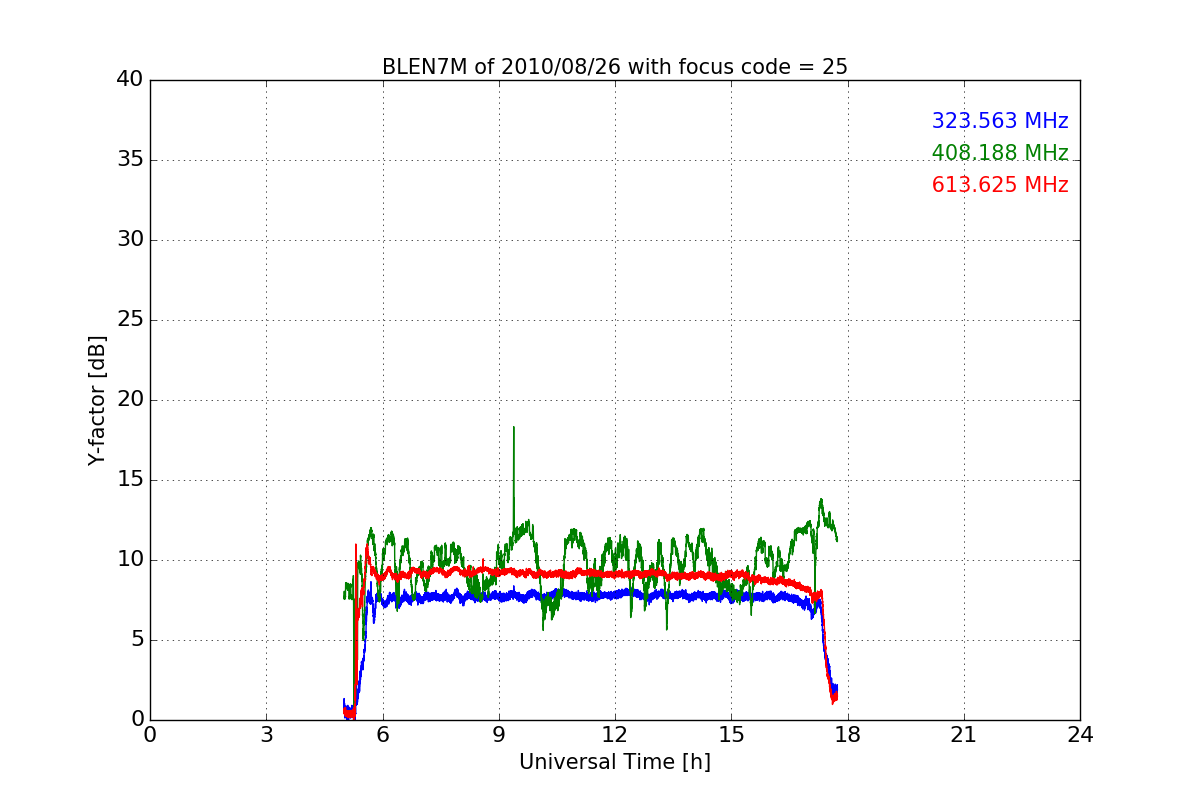This screenshot has height=800, width=1200.
Task: Click x-axis tick label 3
Action: click(266, 734)
